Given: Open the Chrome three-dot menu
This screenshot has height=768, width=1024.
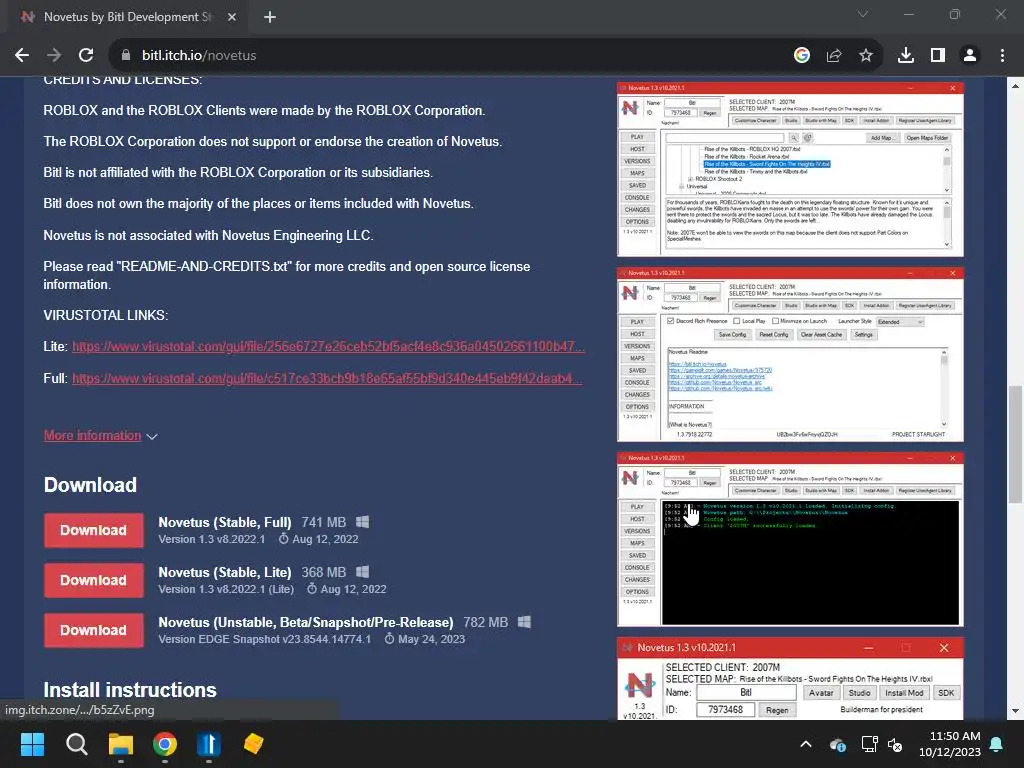Looking at the screenshot, I should click(1002, 56).
